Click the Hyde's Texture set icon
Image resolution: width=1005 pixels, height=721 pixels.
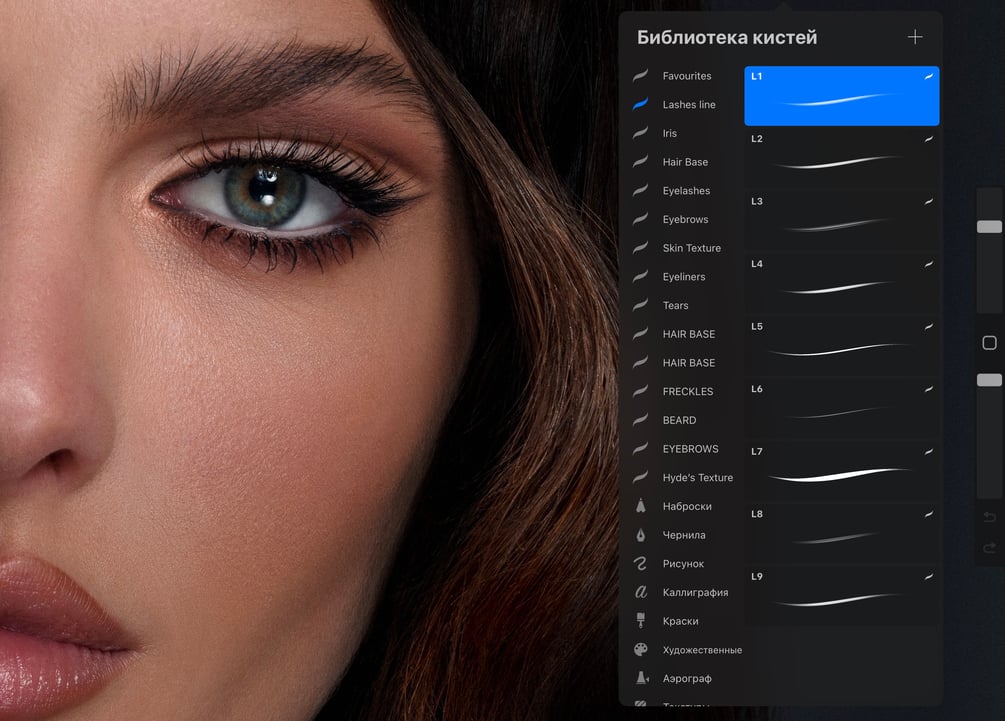(x=640, y=477)
